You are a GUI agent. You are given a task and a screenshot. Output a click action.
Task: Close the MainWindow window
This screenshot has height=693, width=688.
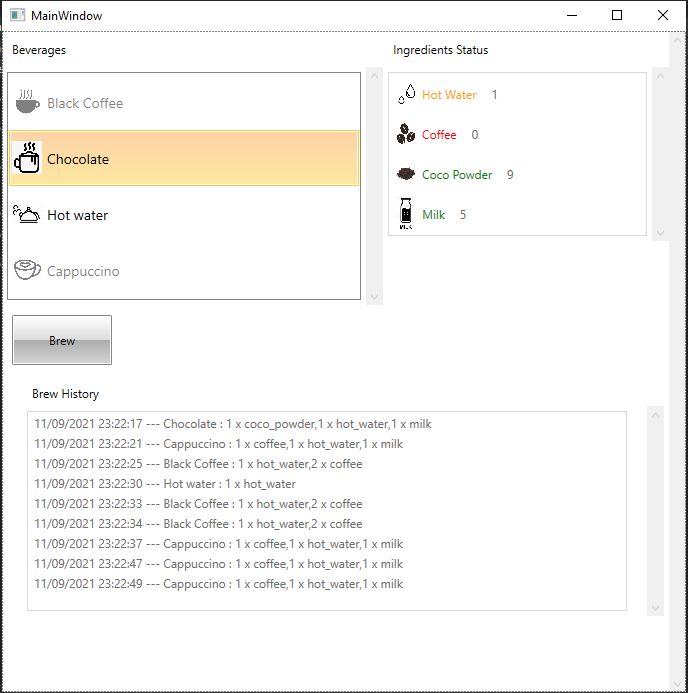click(x=663, y=15)
